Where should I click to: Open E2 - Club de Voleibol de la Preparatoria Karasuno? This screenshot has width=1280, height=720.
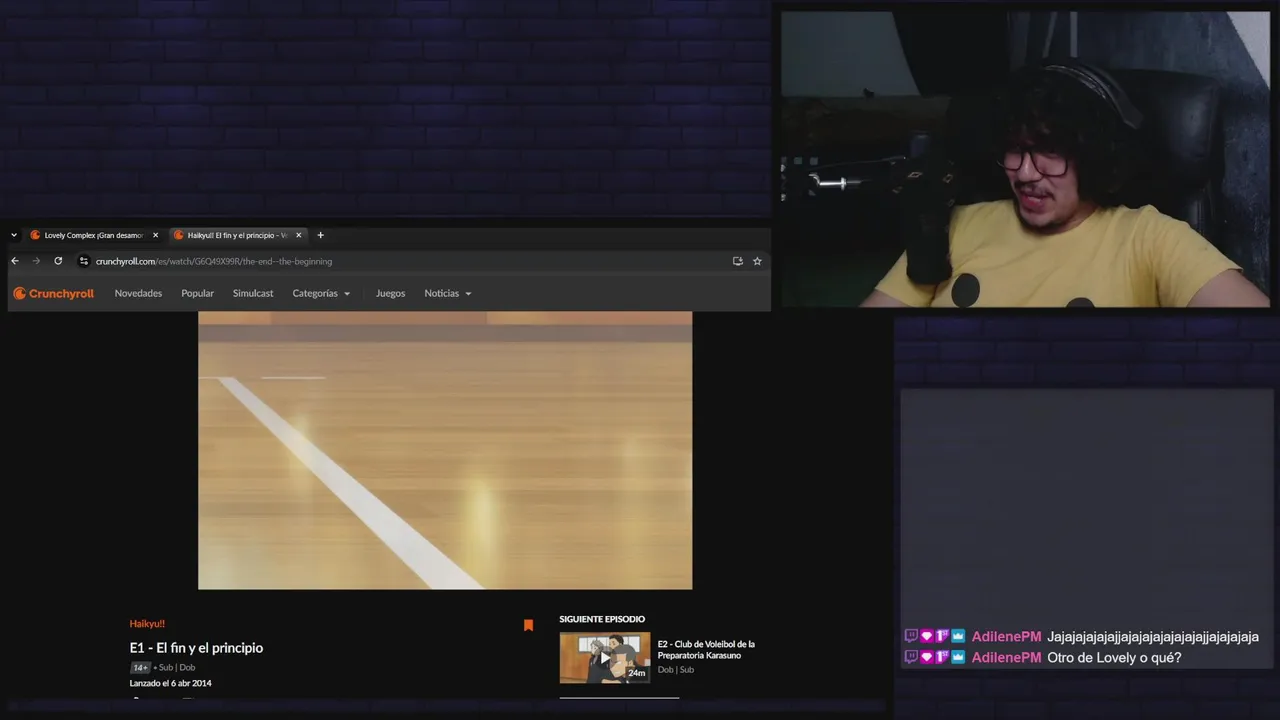point(706,650)
